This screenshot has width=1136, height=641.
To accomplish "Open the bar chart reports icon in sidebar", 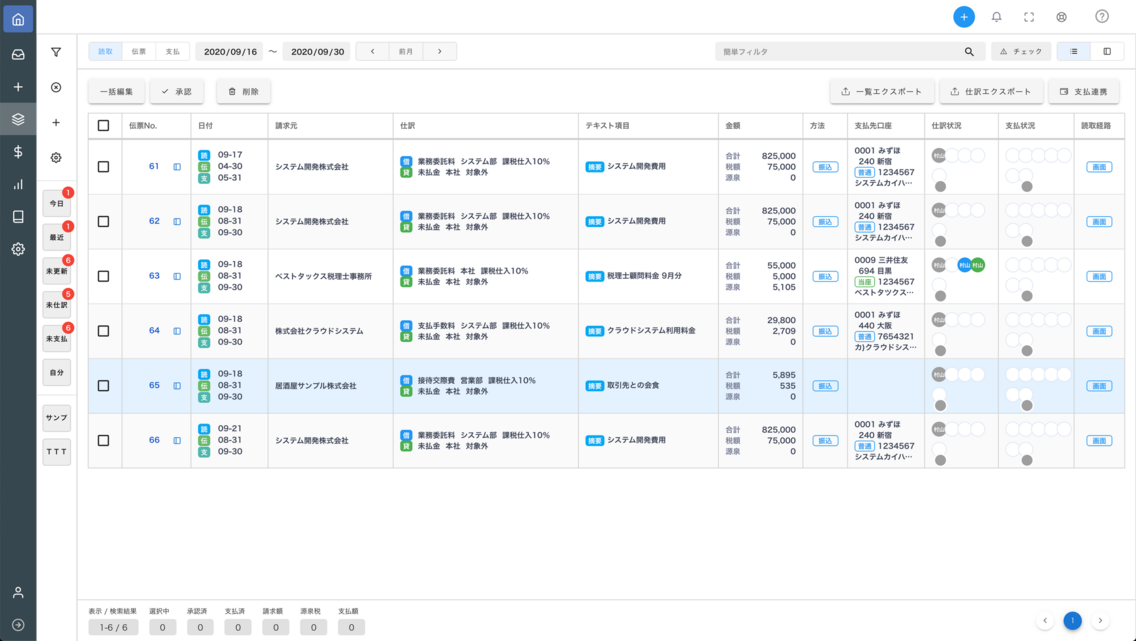I will pyautogui.click(x=16, y=185).
